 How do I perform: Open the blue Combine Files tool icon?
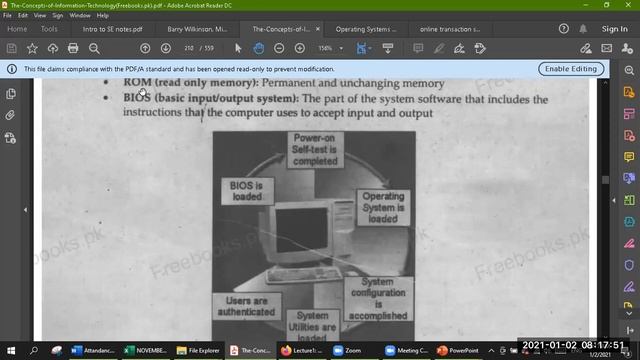tap(629, 178)
